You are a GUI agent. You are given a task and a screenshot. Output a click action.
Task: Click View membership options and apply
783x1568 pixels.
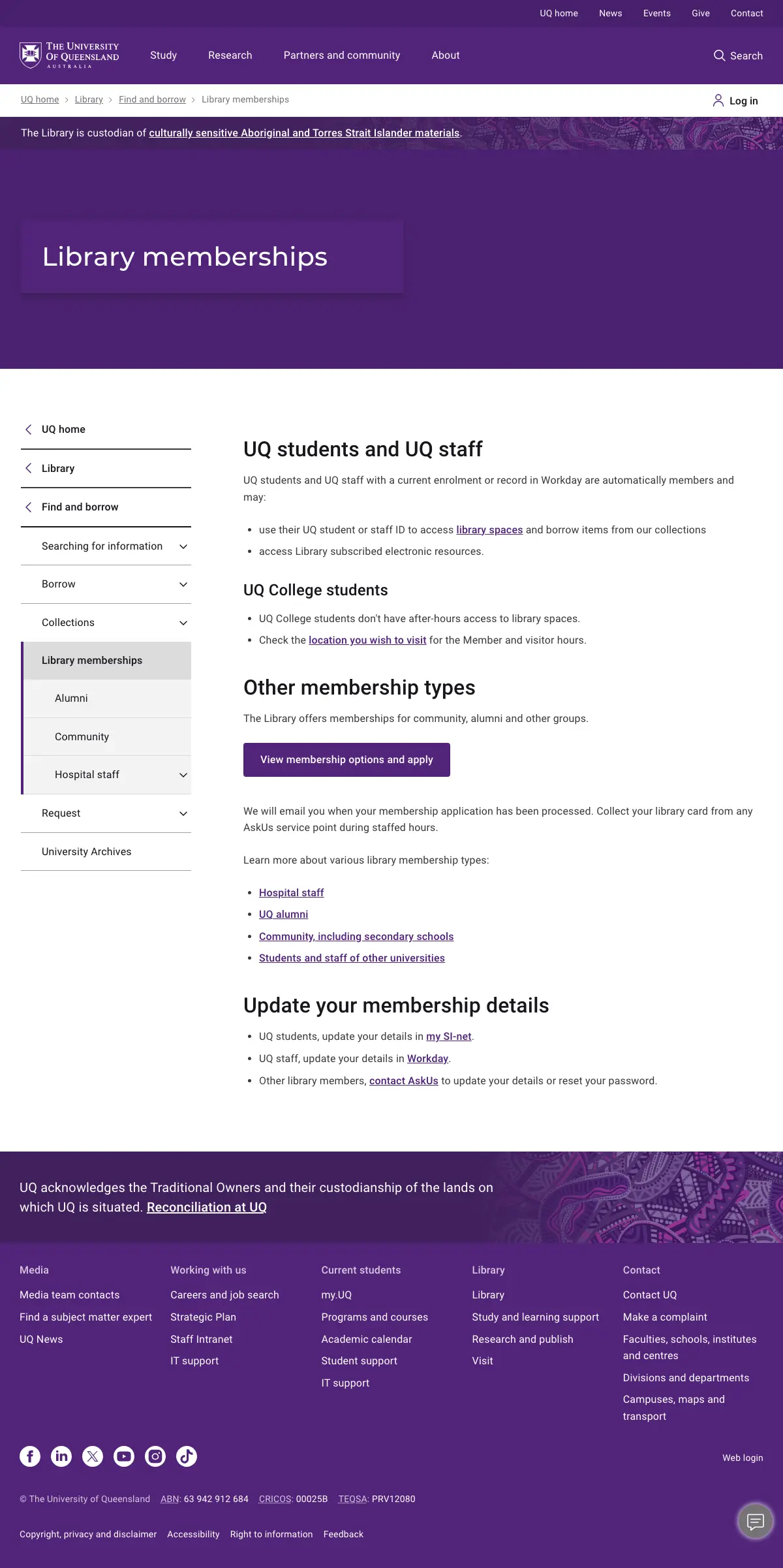[x=346, y=760]
